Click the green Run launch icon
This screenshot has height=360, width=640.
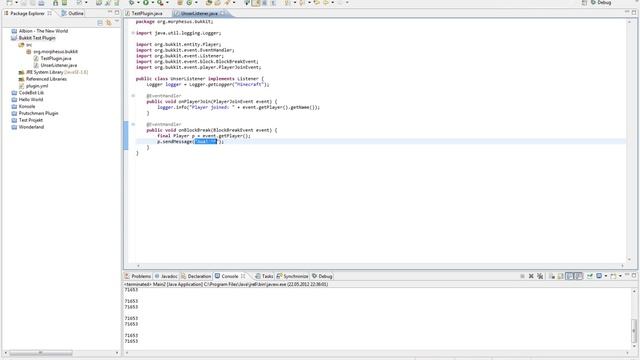[x=146, y=2]
